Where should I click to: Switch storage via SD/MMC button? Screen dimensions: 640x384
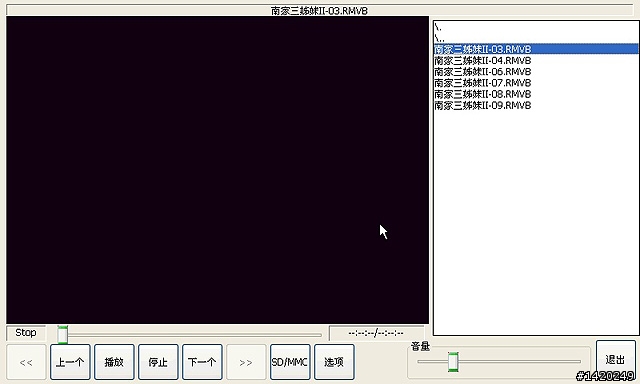(x=290, y=362)
